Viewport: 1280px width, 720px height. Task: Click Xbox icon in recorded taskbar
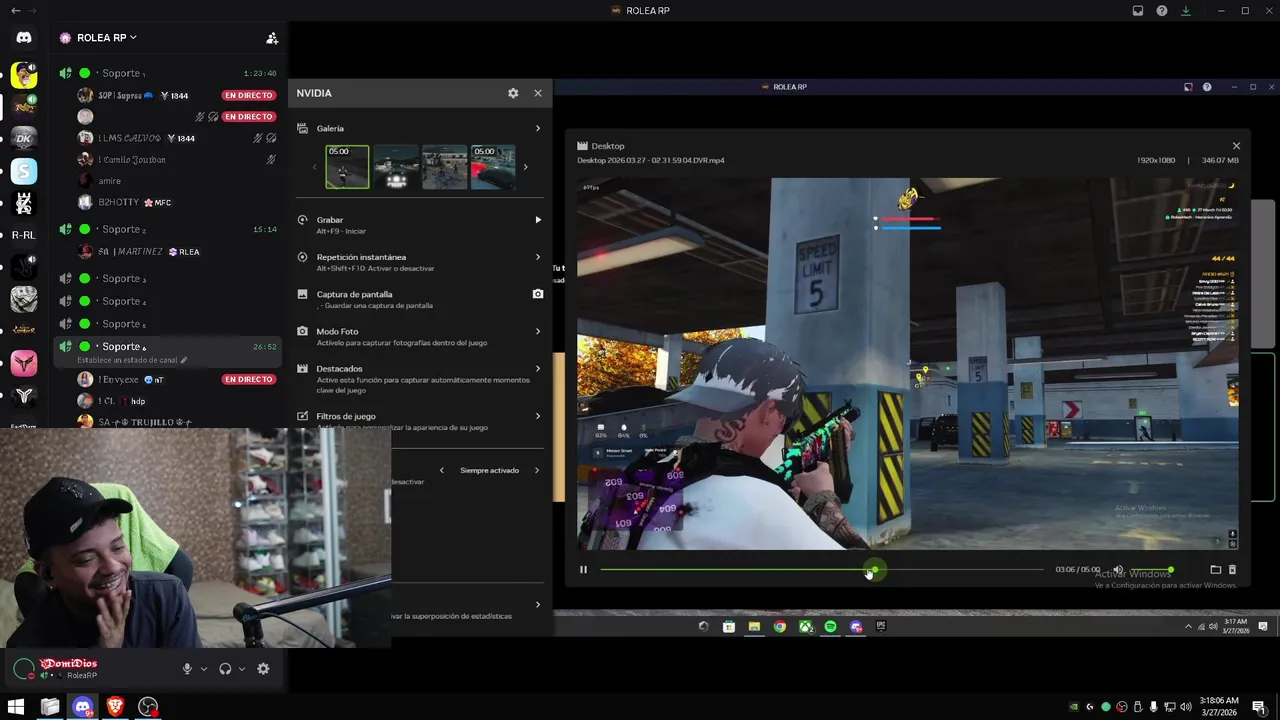coord(805,627)
